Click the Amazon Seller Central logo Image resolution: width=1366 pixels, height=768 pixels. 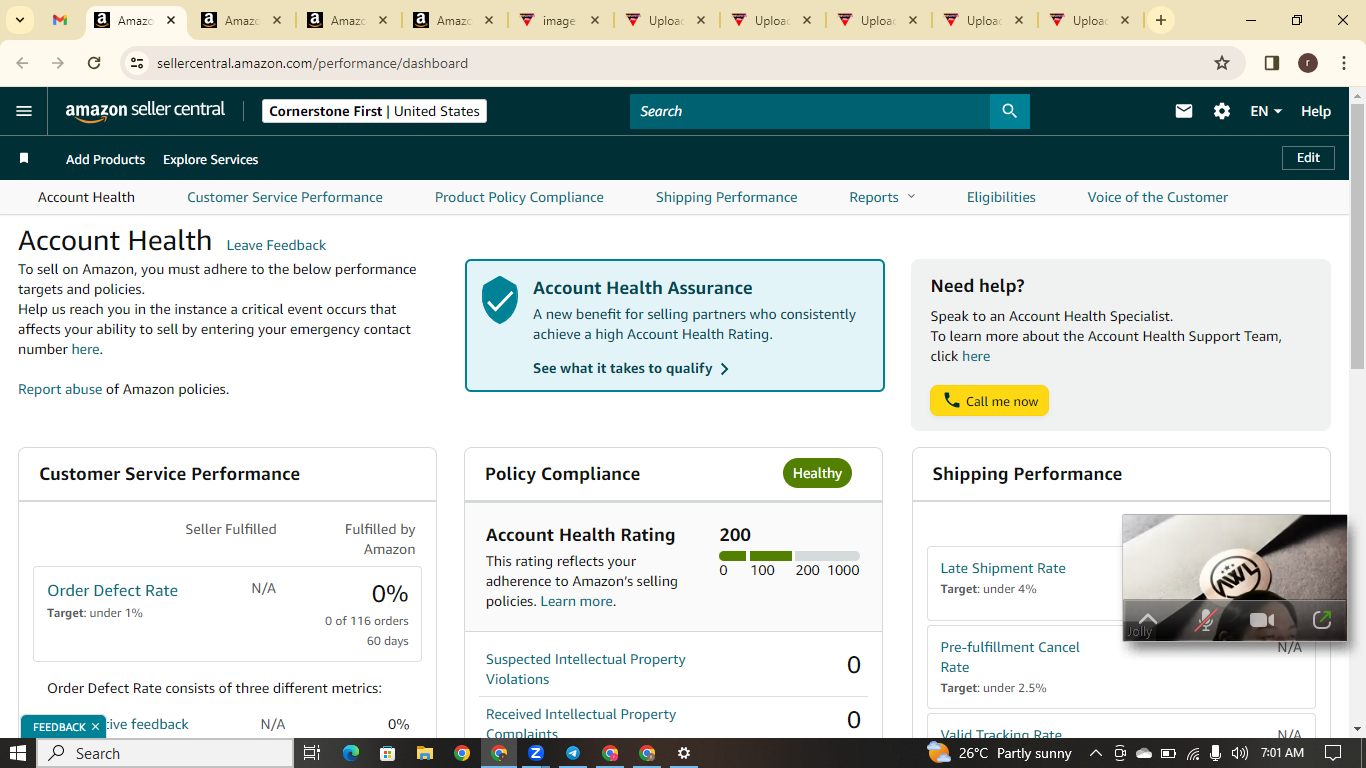[x=145, y=111]
